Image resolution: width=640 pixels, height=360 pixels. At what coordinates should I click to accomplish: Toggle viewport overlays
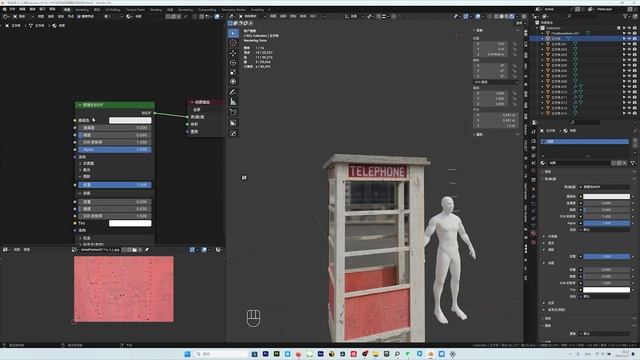[478, 16]
